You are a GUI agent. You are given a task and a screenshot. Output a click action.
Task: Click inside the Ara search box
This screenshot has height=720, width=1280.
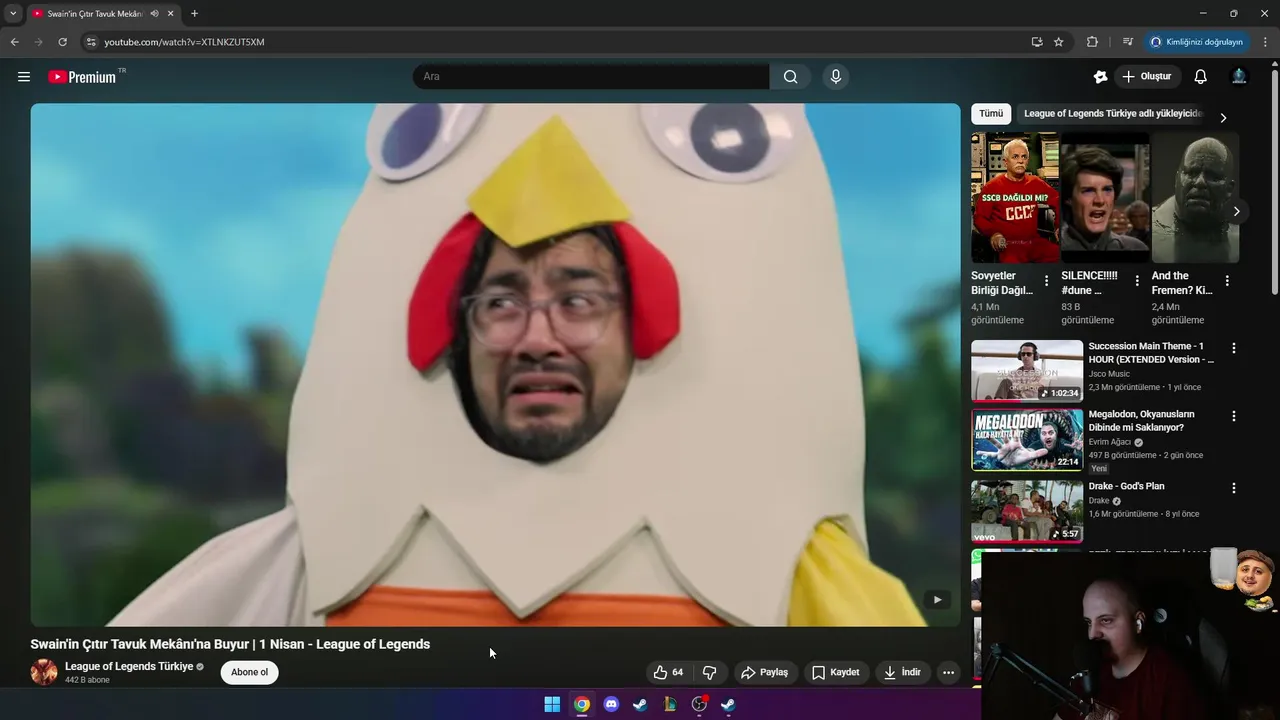click(x=591, y=77)
